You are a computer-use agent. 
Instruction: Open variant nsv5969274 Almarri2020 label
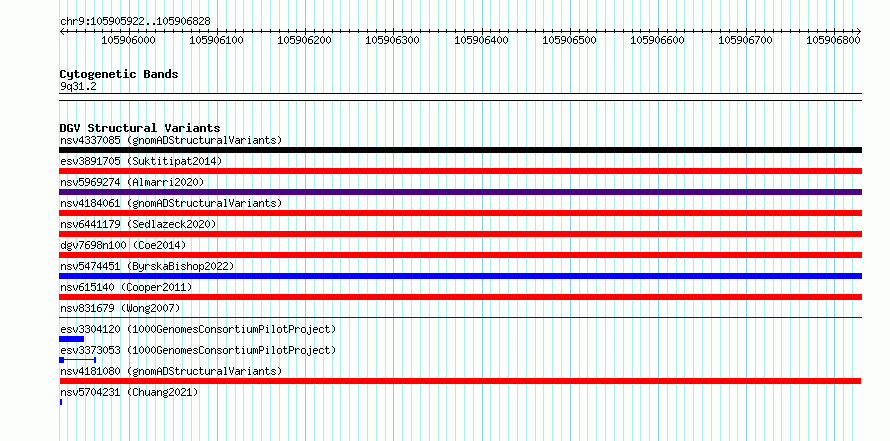tap(132, 182)
